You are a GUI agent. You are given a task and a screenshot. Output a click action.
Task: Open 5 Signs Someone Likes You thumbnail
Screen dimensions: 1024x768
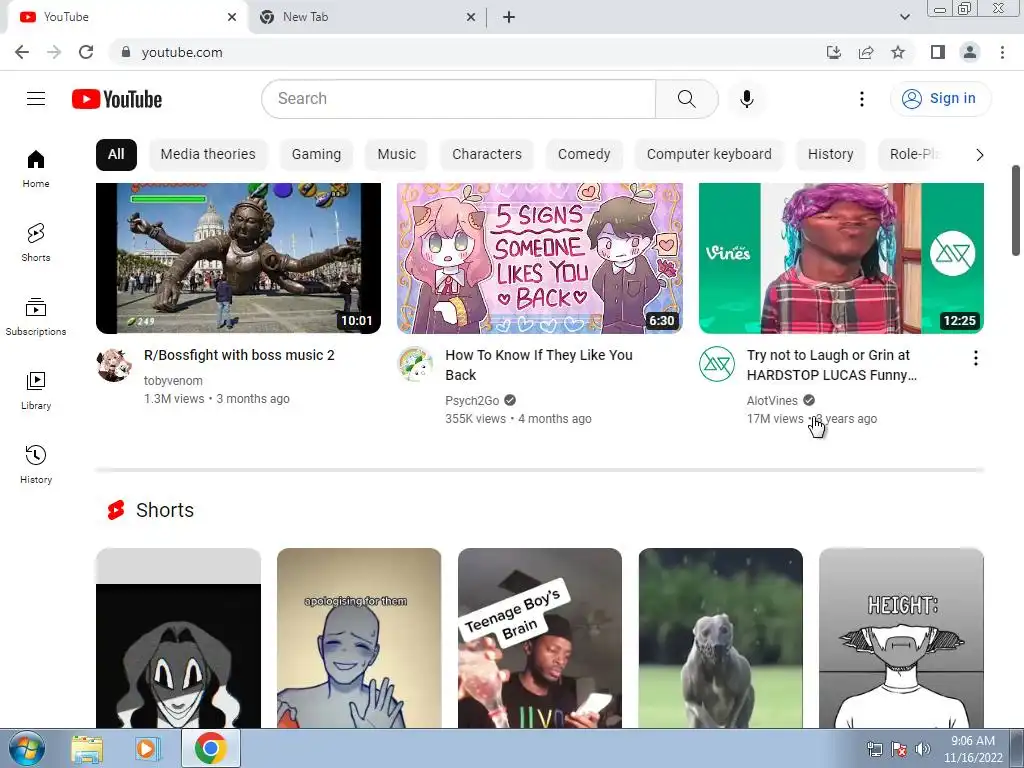[540, 259]
